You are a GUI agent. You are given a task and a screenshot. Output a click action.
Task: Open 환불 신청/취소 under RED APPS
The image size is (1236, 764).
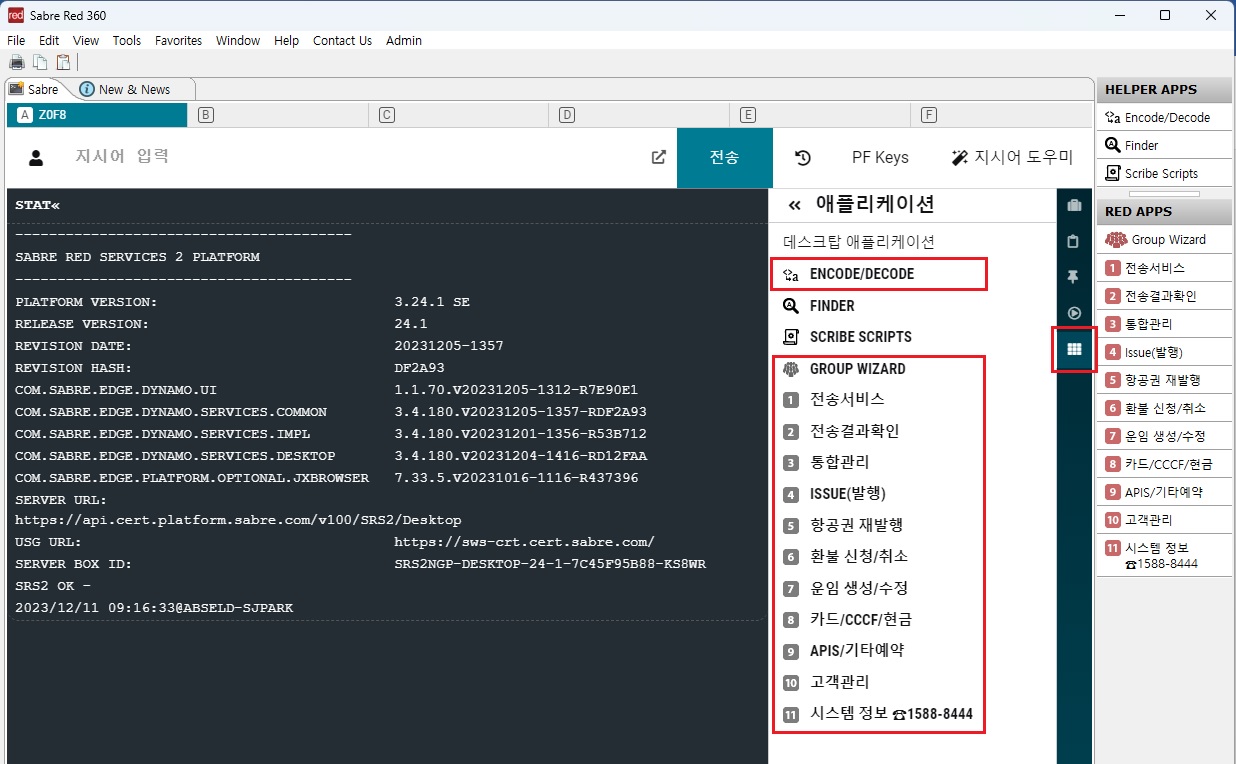click(1163, 408)
